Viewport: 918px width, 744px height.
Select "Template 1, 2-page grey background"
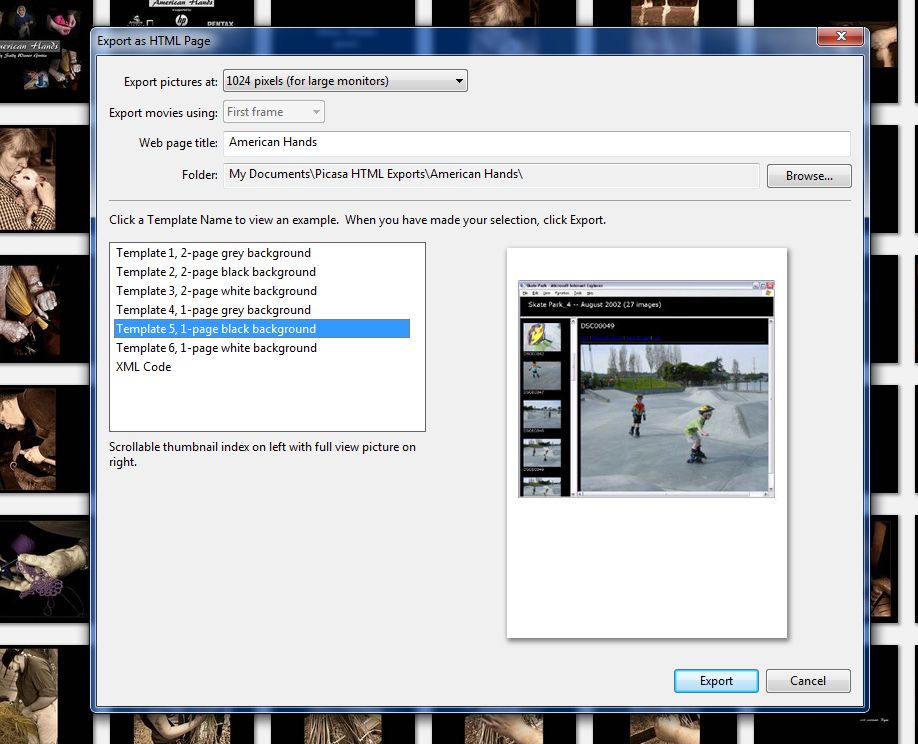(x=213, y=253)
